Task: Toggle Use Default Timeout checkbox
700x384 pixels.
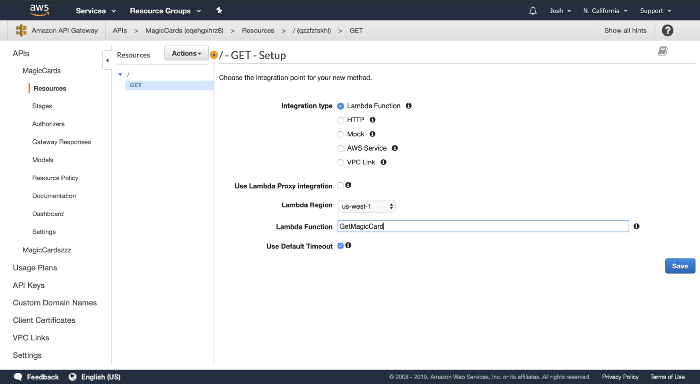Action: pos(341,246)
